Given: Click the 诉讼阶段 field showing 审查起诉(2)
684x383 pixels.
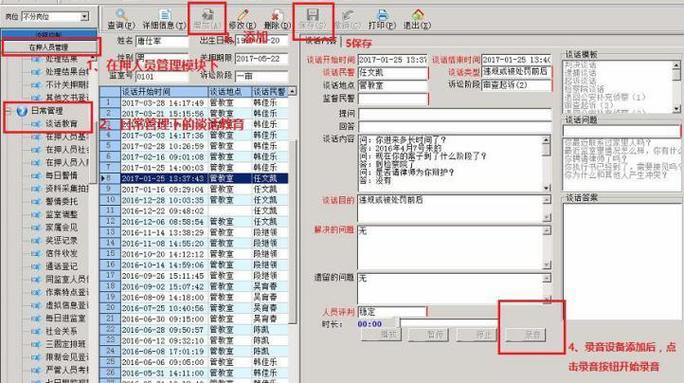Looking at the screenshot, I should click(516, 85).
